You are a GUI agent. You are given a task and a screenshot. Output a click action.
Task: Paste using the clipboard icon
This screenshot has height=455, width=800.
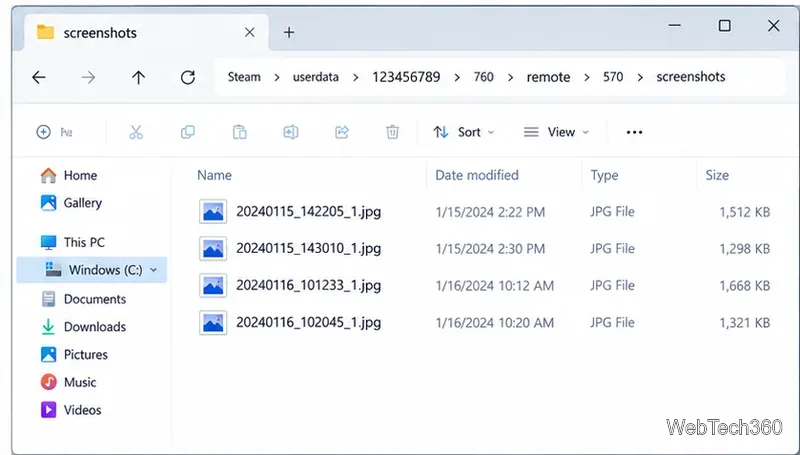click(x=240, y=132)
